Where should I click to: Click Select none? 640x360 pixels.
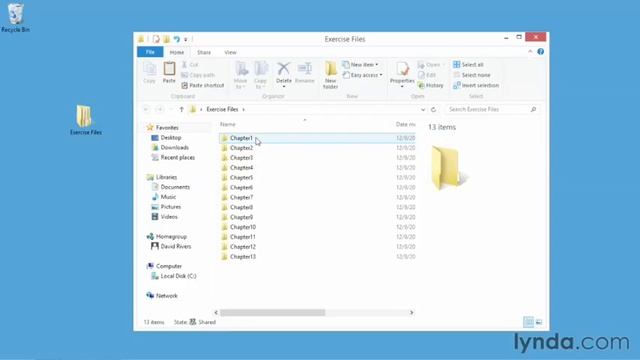(x=472, y=75)
